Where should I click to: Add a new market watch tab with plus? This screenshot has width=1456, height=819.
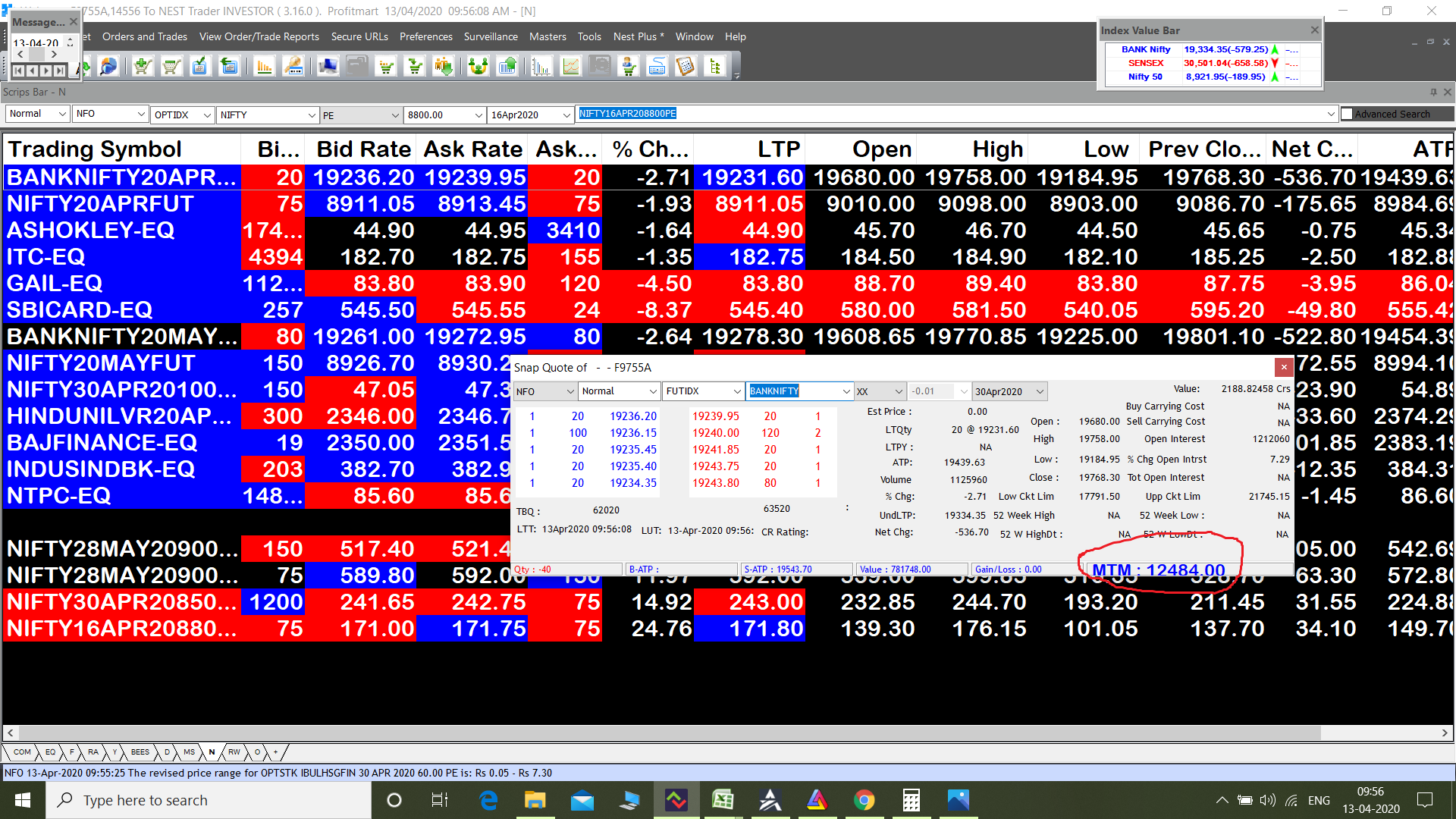click(275, 752)
